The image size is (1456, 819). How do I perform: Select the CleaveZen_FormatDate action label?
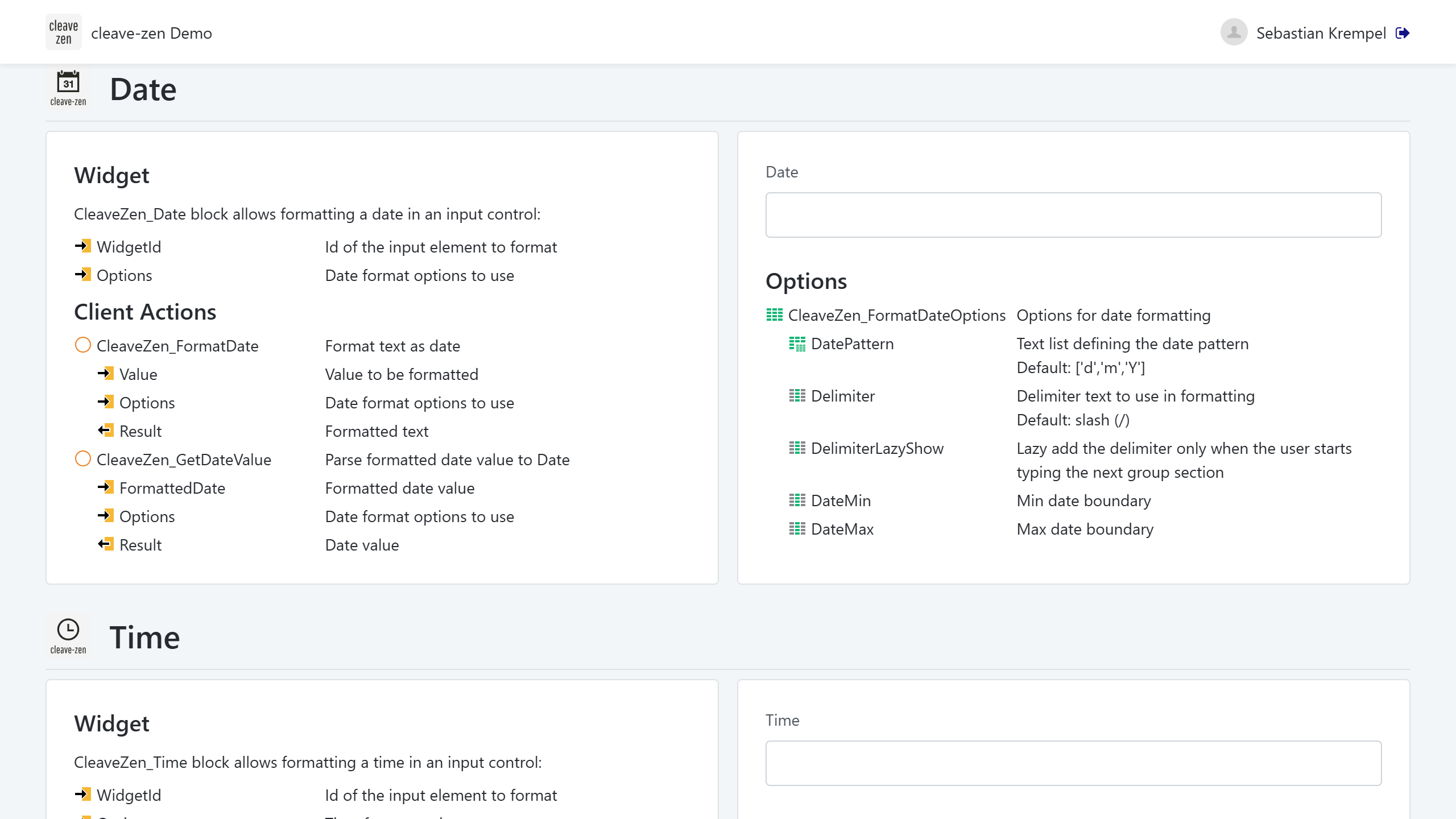click(x=177, y=346)
